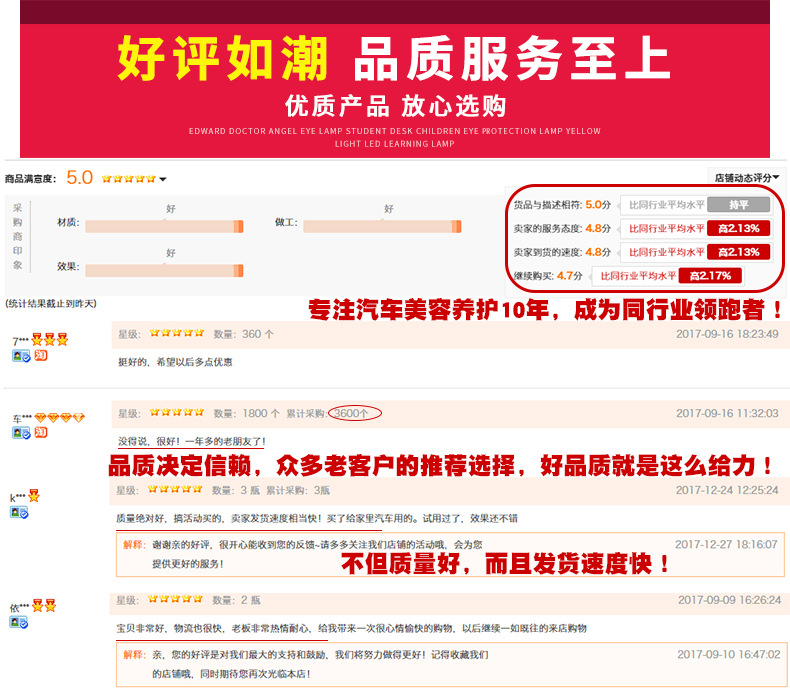
Task: Click reviewer name 依***
Action: pos(20,608)
